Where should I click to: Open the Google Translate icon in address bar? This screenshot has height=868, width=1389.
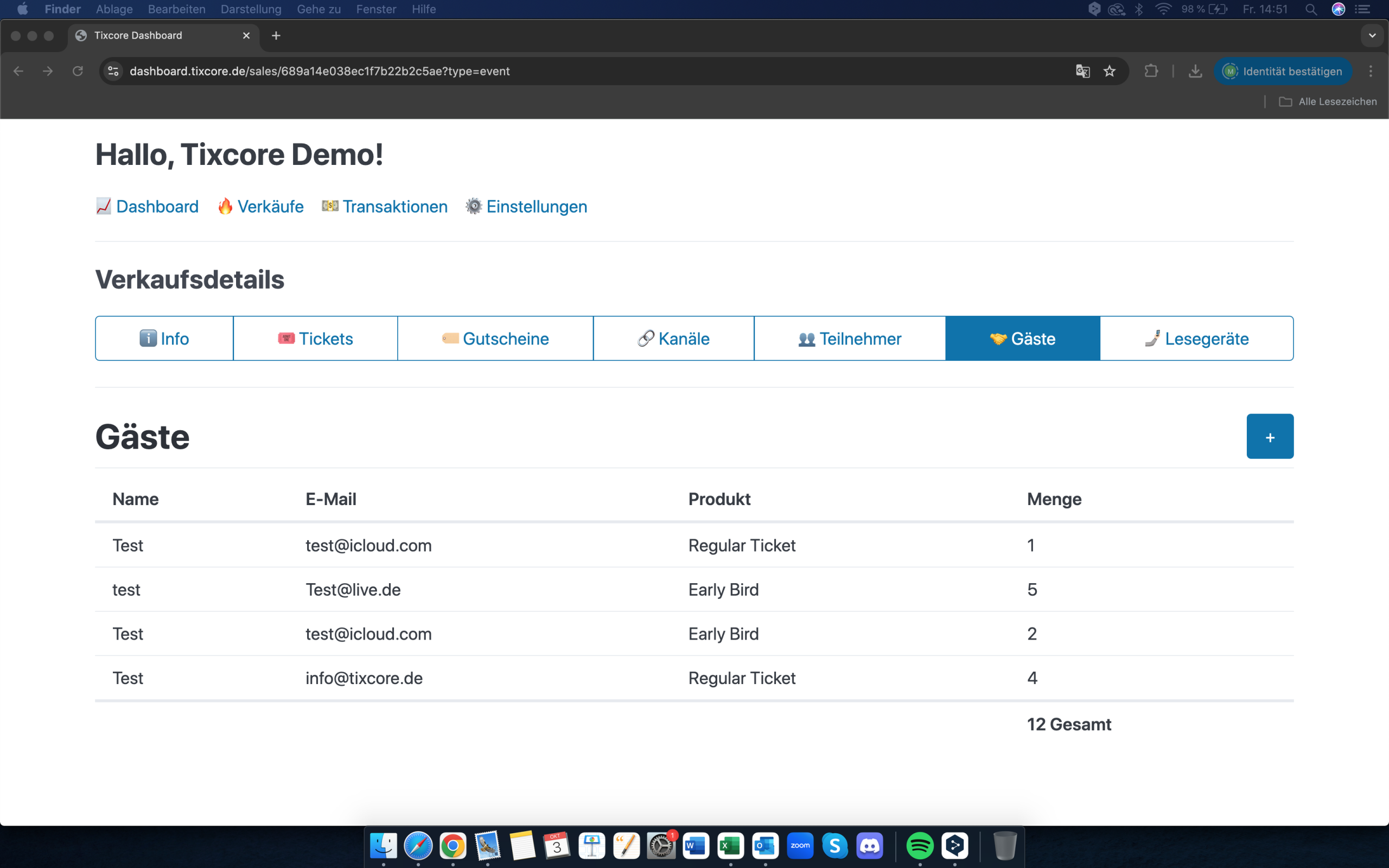(x=1082, y=71)
